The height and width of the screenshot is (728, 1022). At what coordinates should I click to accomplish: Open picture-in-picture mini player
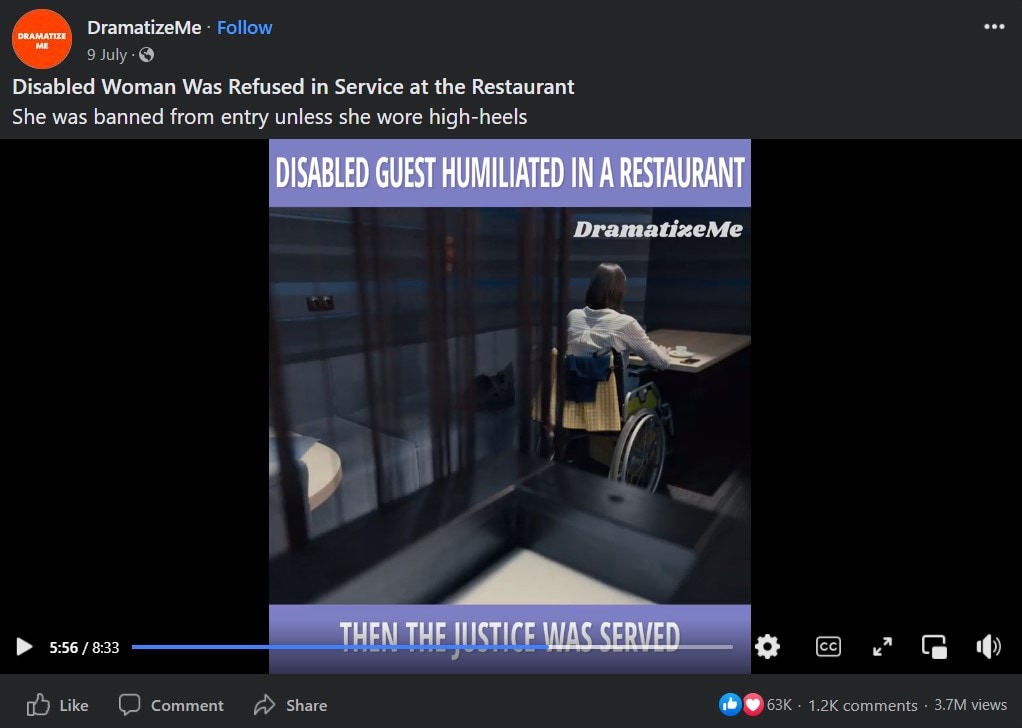click(934, 647)
